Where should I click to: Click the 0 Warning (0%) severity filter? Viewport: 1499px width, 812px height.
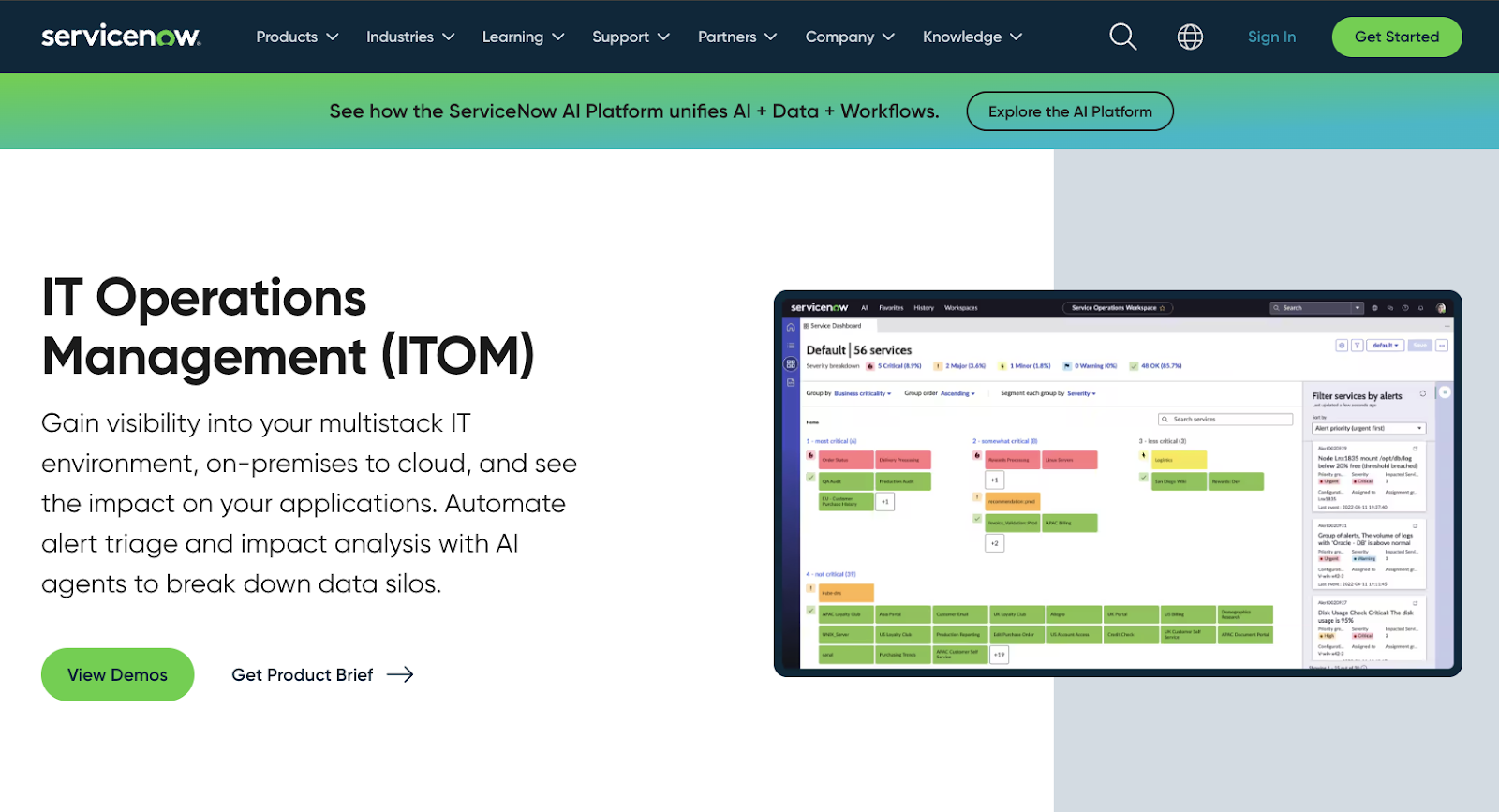pyautogui.click(x=1091, y=366)
